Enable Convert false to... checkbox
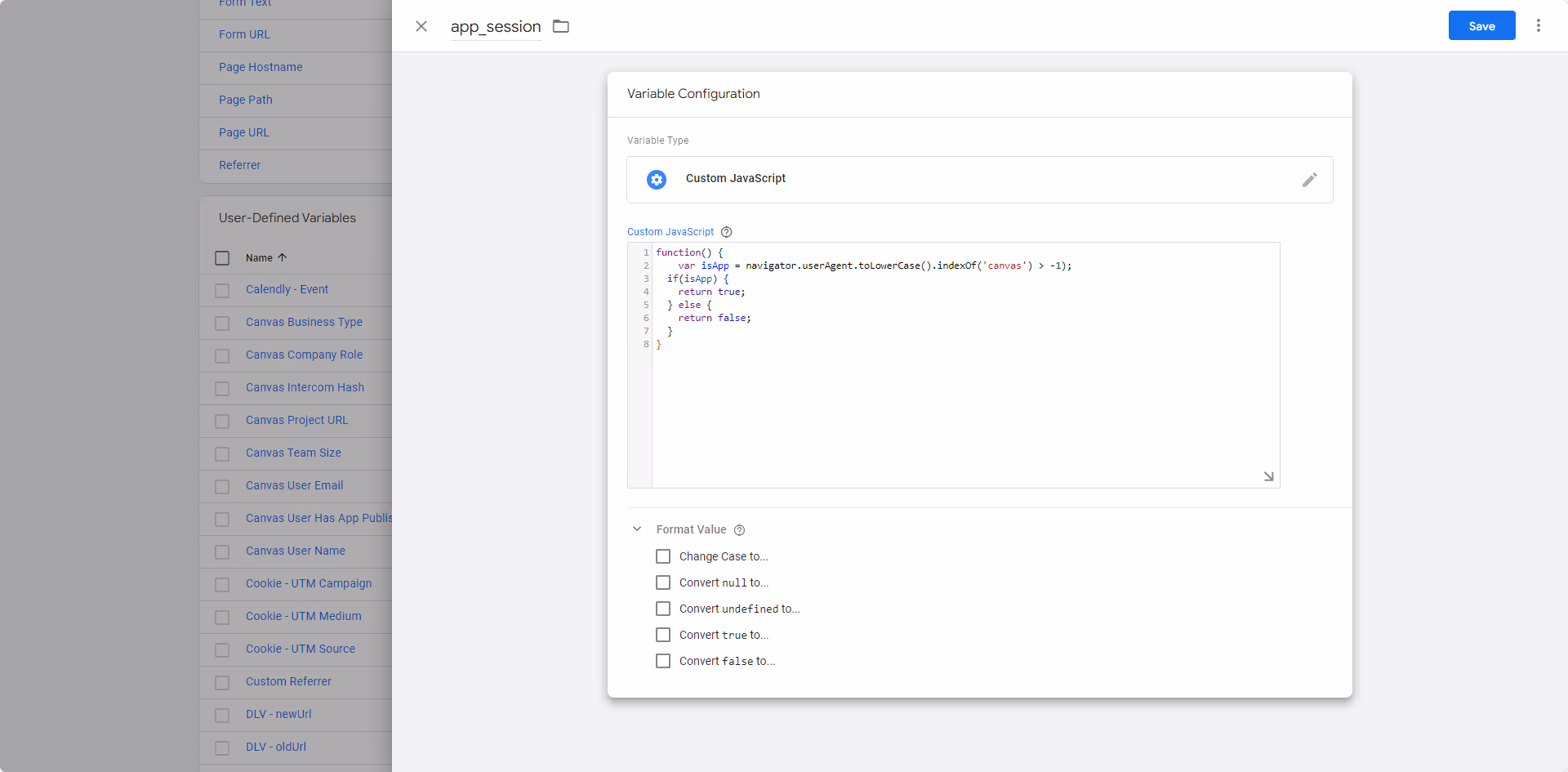 (663, 661)
